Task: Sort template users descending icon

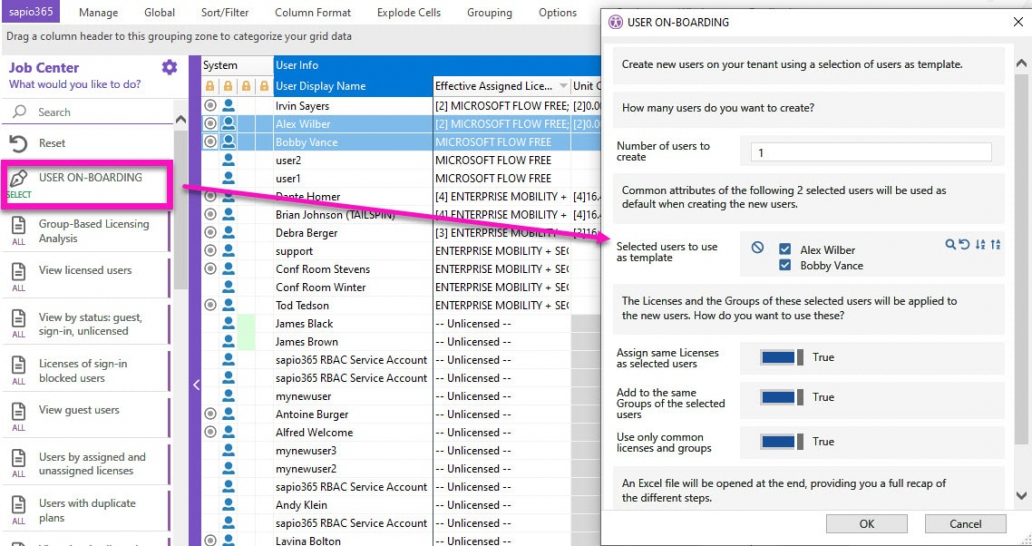Action: [996, 245]
